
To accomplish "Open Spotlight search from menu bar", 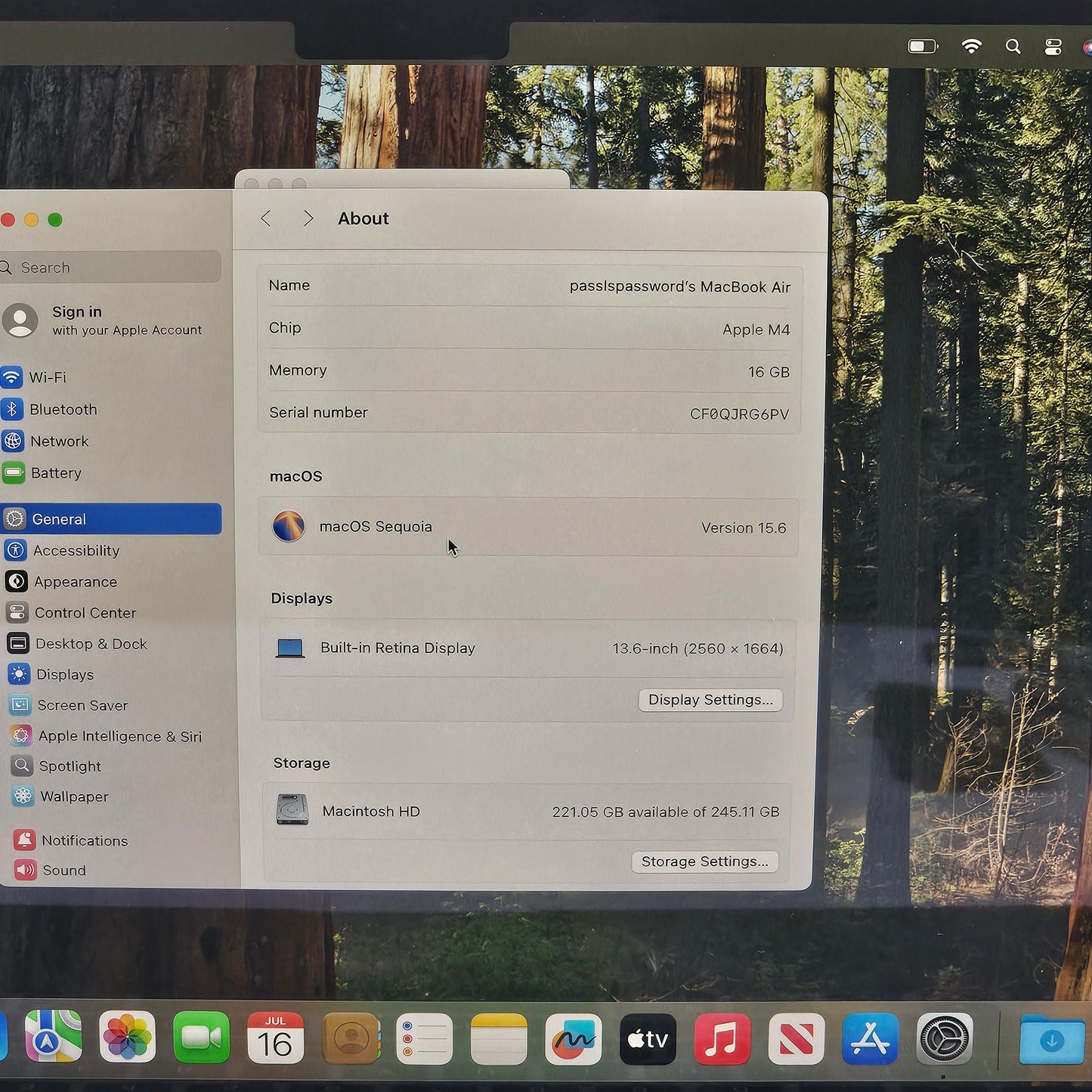I will coord(1013,47).
